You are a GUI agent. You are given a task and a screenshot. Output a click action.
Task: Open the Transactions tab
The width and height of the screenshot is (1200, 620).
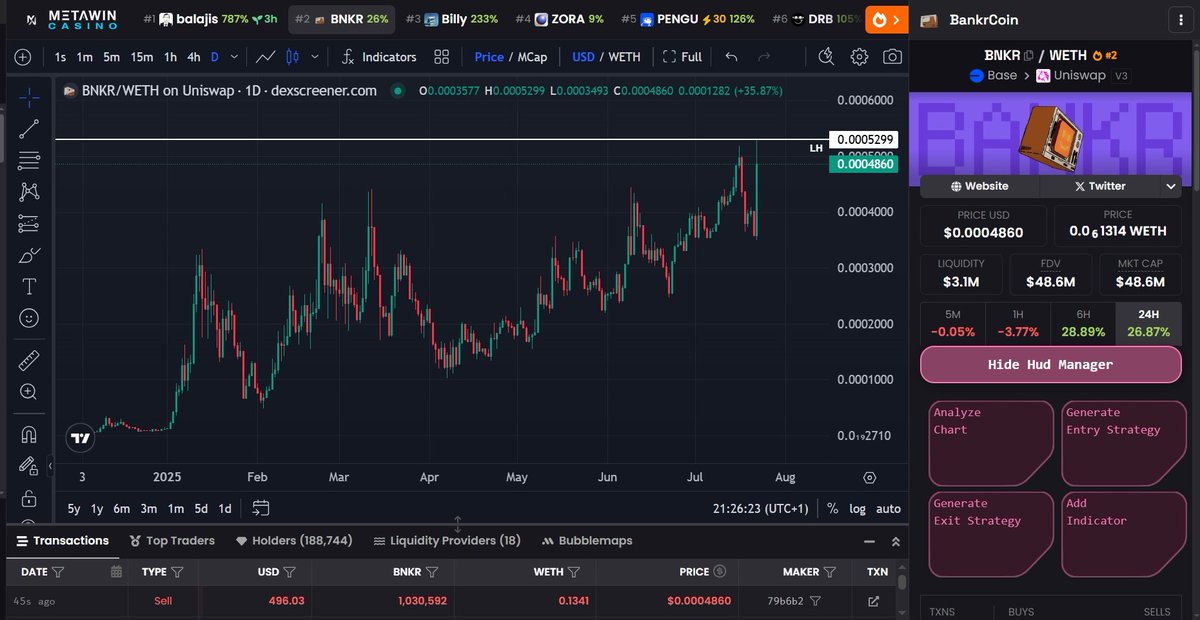(62, 540)
